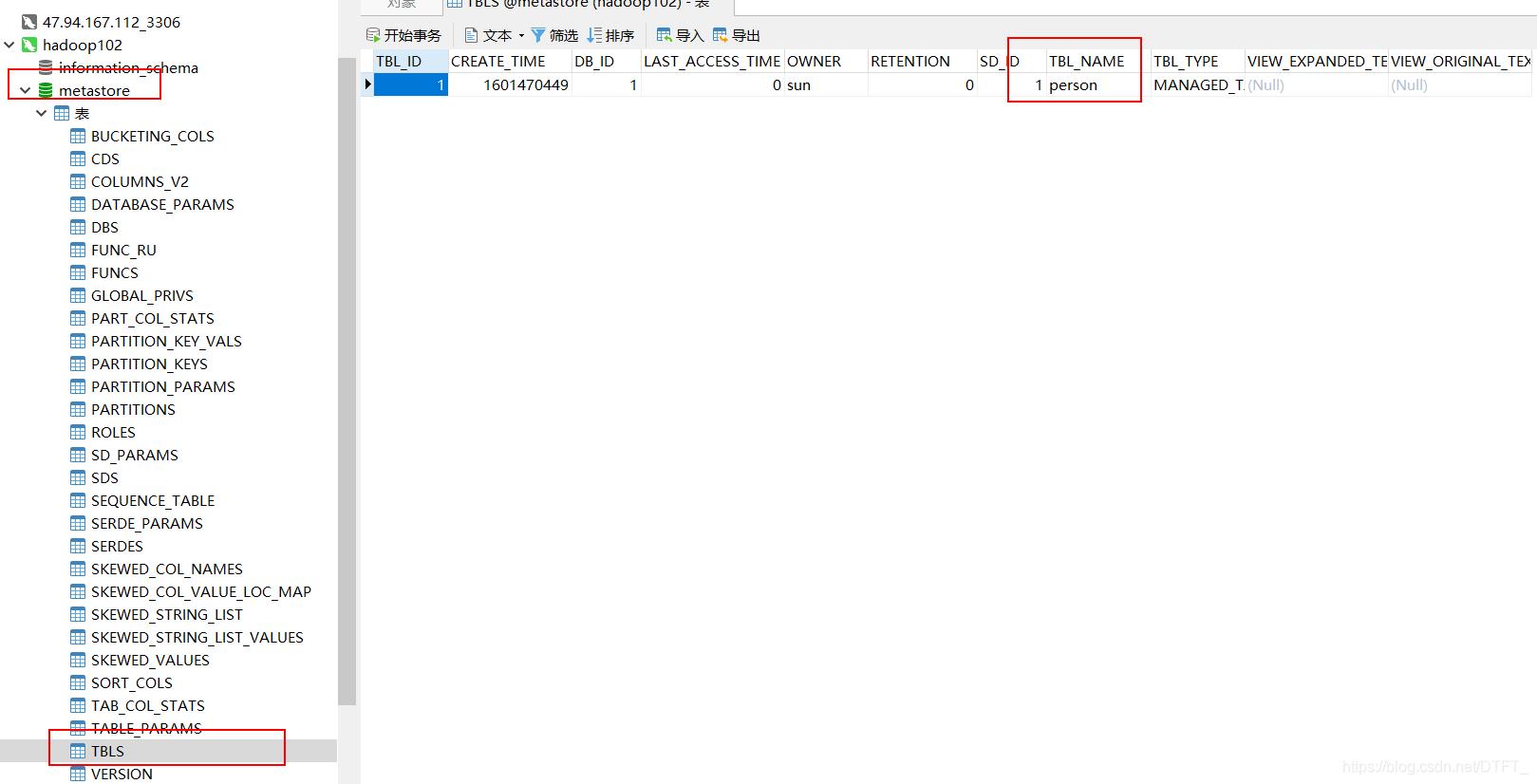Collapse the metastore database node

pos(26,90)
